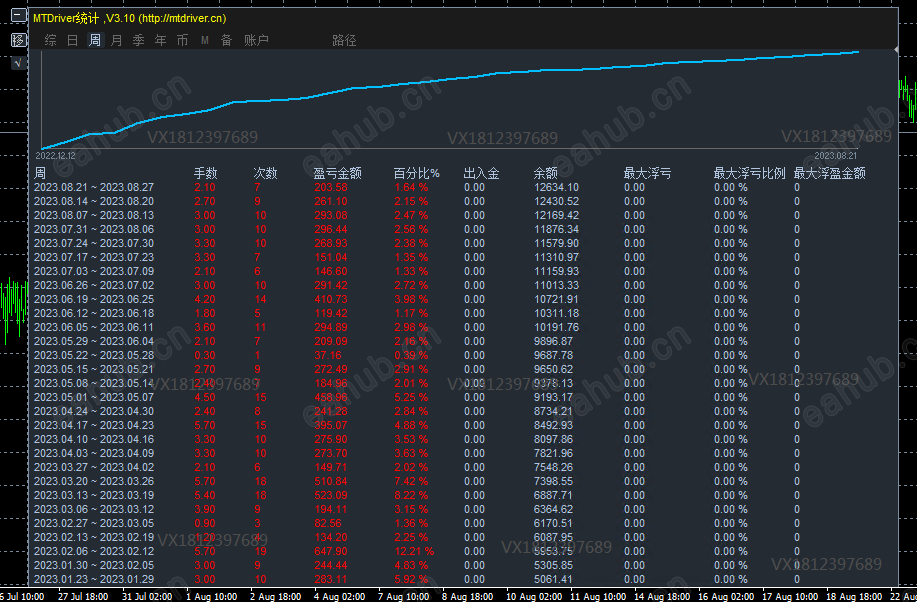Image resolution: width=917 pixels, height=602 pixels.
Task: Toggle the √ checkmark button
Action: point(19,63)
